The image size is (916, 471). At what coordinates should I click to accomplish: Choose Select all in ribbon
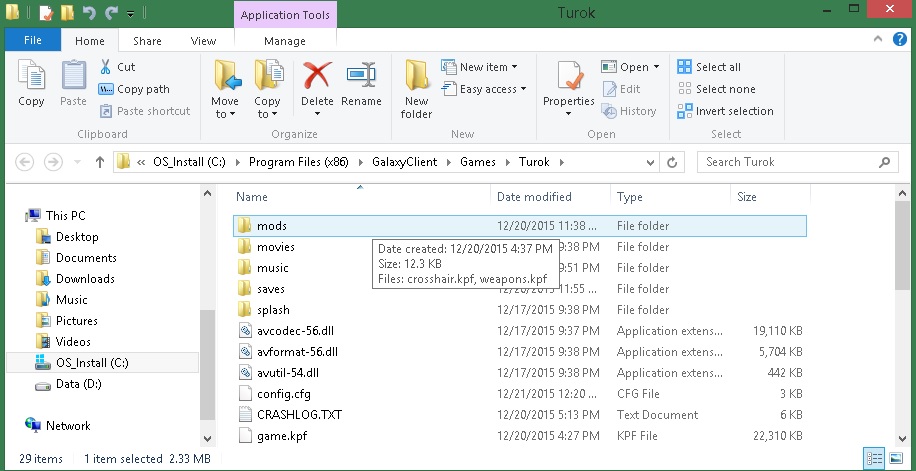[x=709, y=67]
